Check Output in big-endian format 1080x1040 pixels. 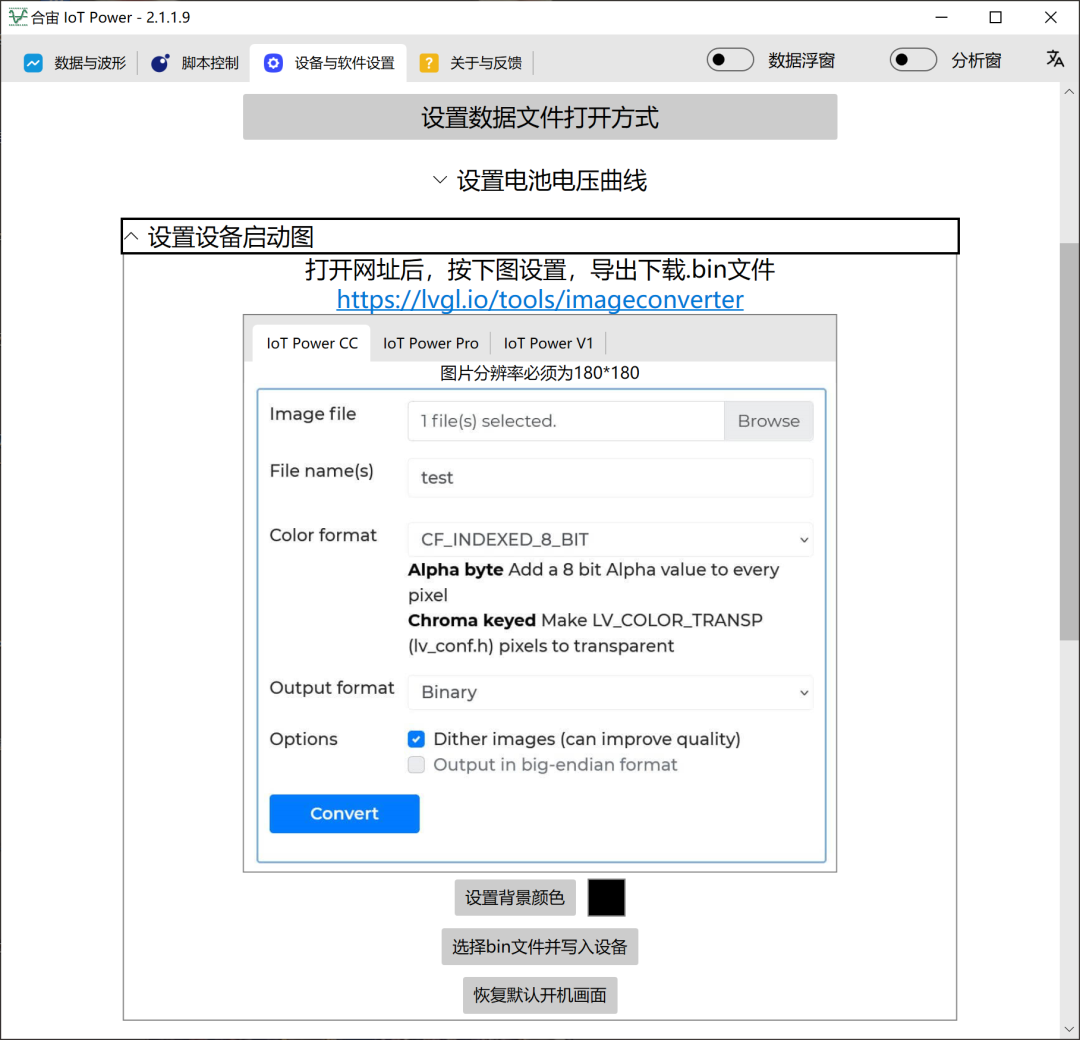tap(416, 765)
